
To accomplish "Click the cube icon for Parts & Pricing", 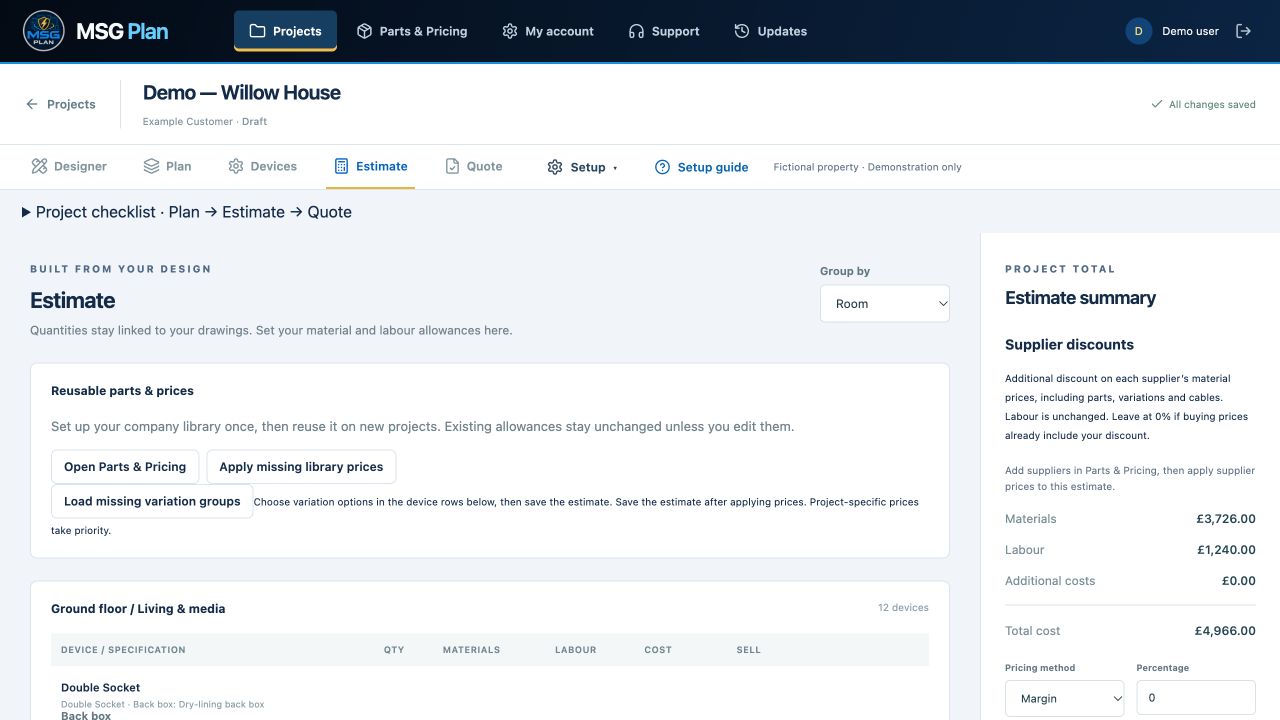I will tap(364, 31).
